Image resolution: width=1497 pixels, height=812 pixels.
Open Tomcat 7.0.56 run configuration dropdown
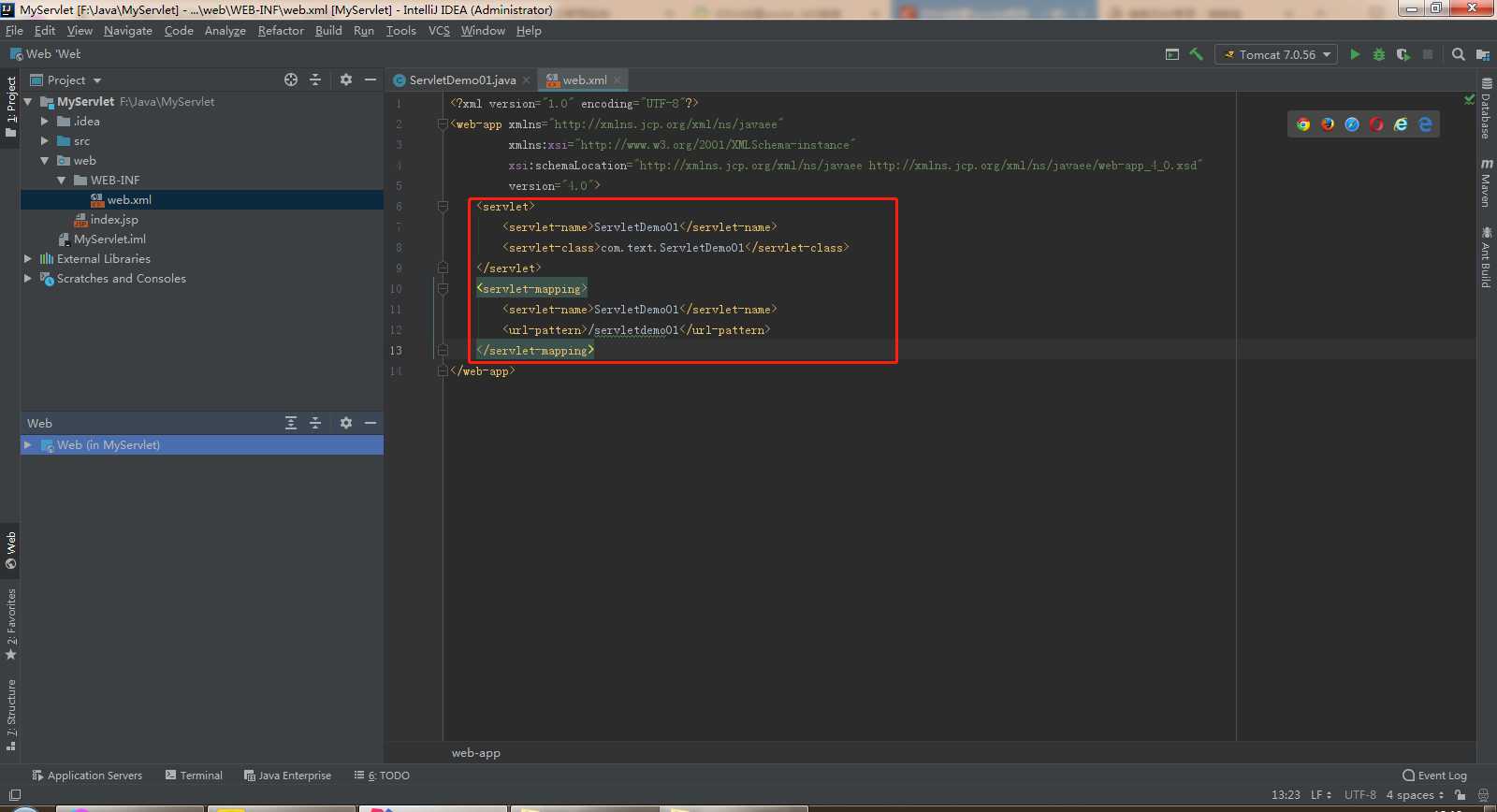click(x=1276, y=54)
